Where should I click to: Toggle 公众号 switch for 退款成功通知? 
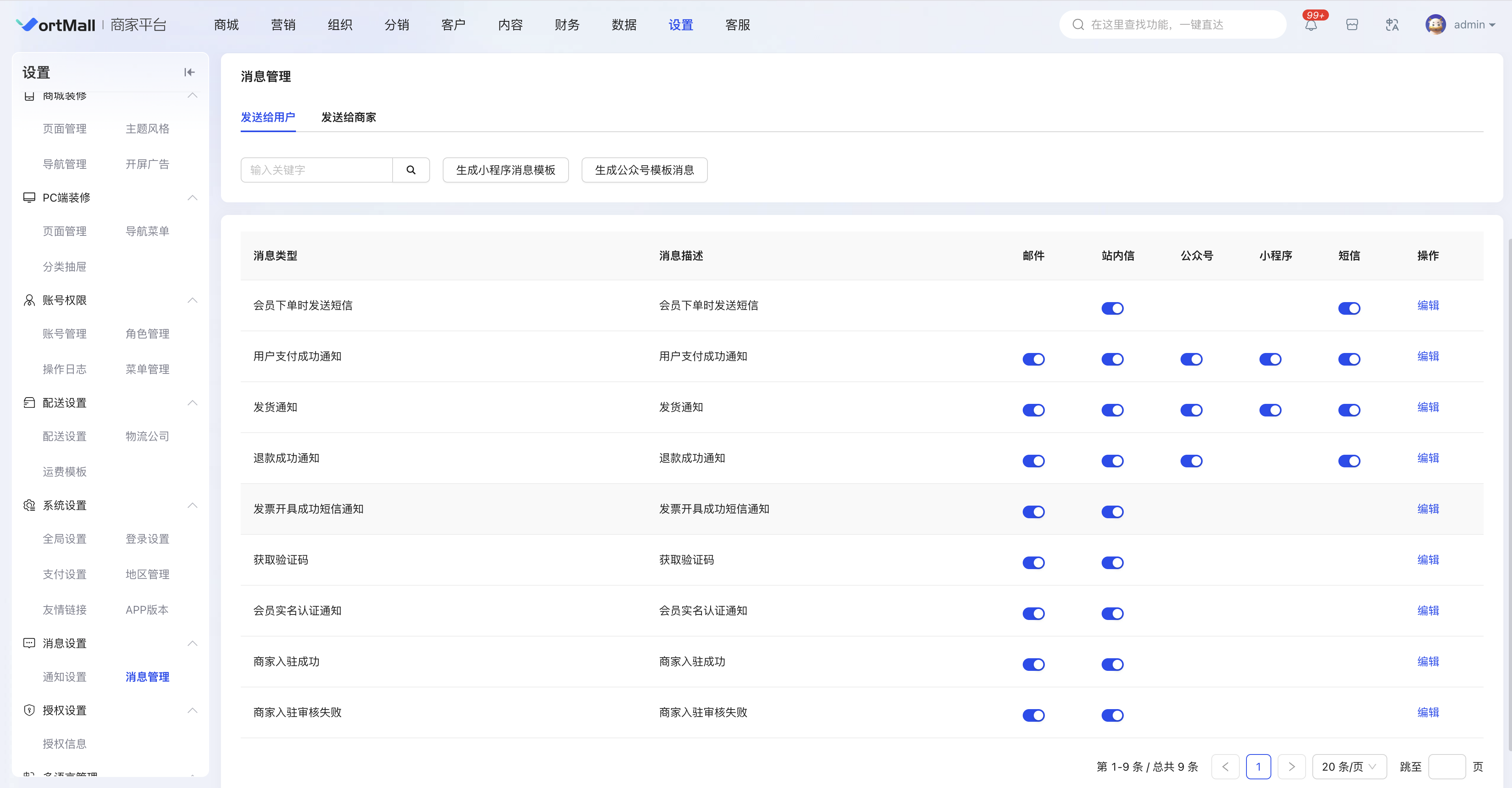[x=1191, y=461]
